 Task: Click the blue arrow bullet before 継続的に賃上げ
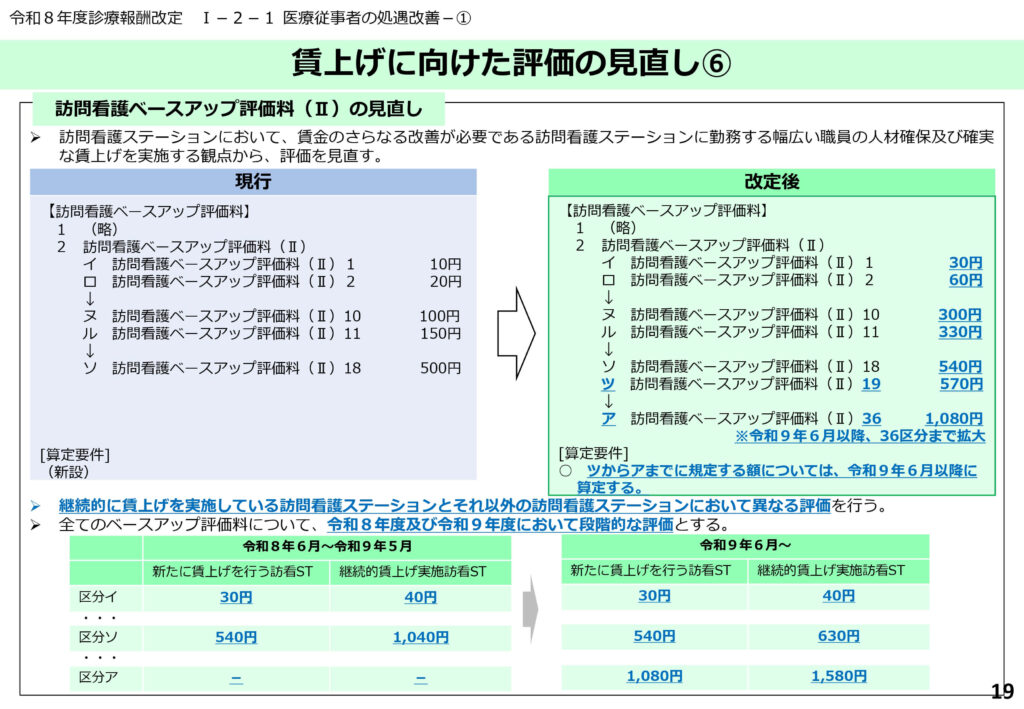(36, 506)
